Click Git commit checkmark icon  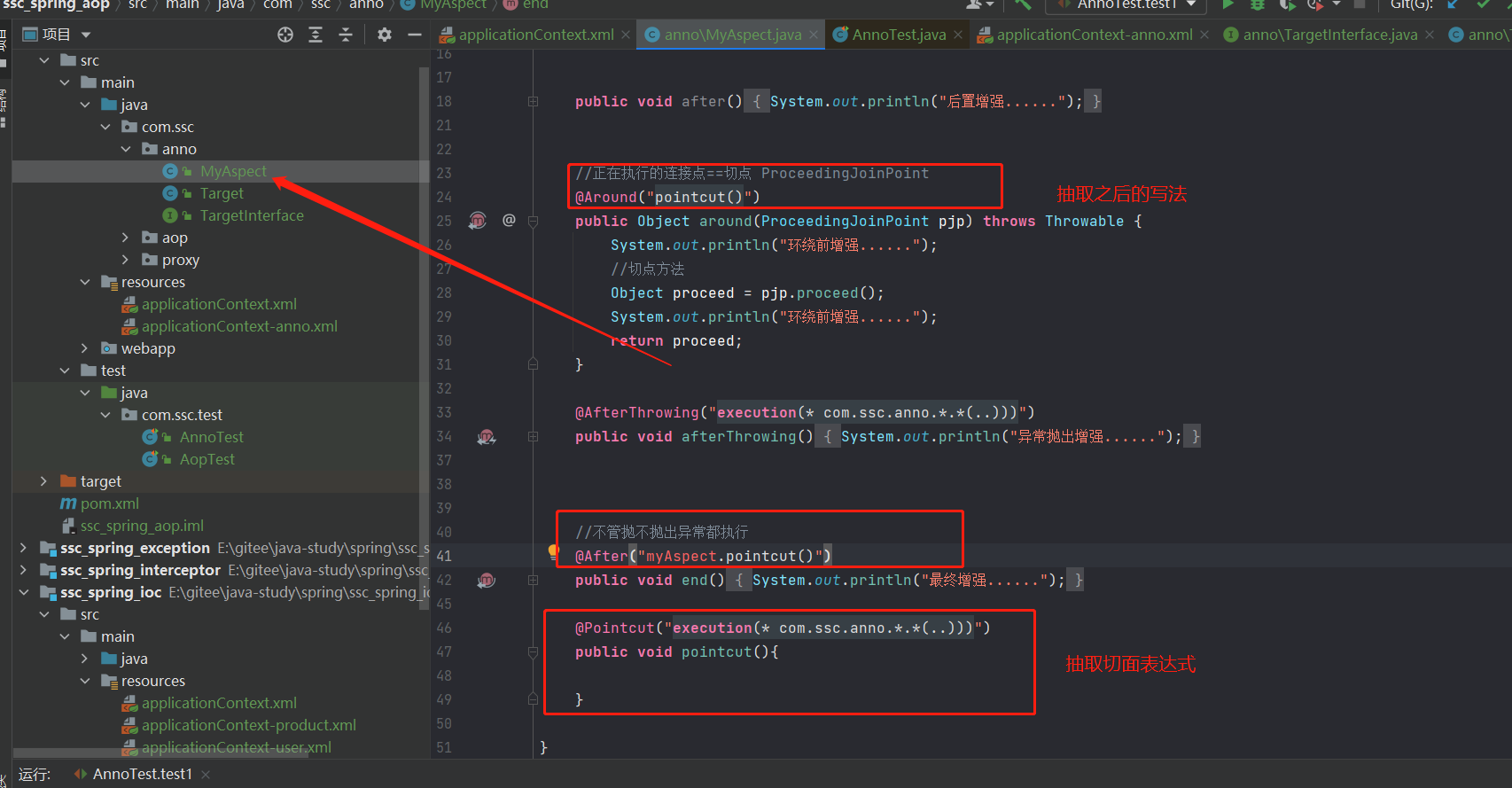(1483, 4)
